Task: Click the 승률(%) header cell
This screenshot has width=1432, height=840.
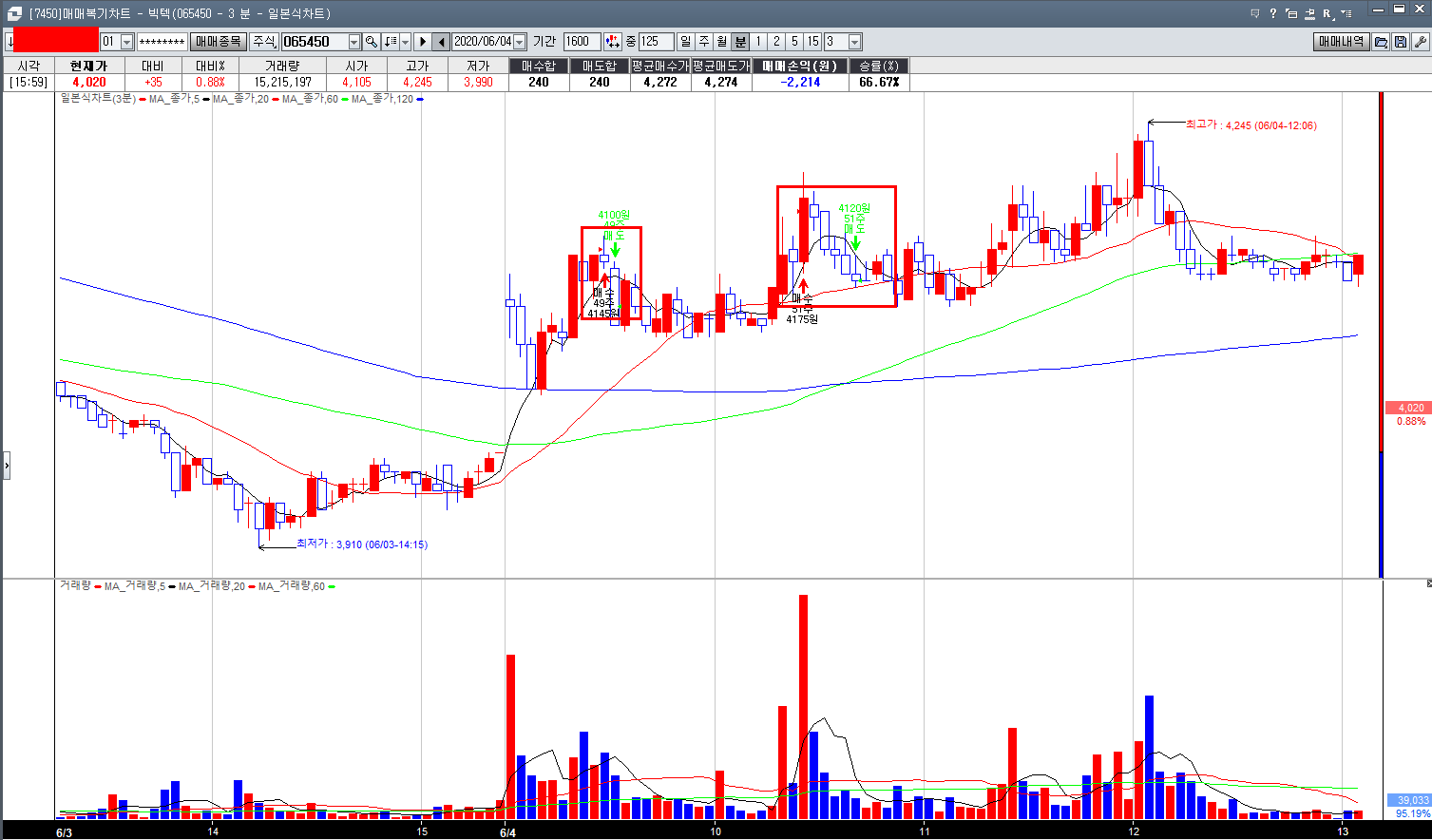Action: point(879,66)
